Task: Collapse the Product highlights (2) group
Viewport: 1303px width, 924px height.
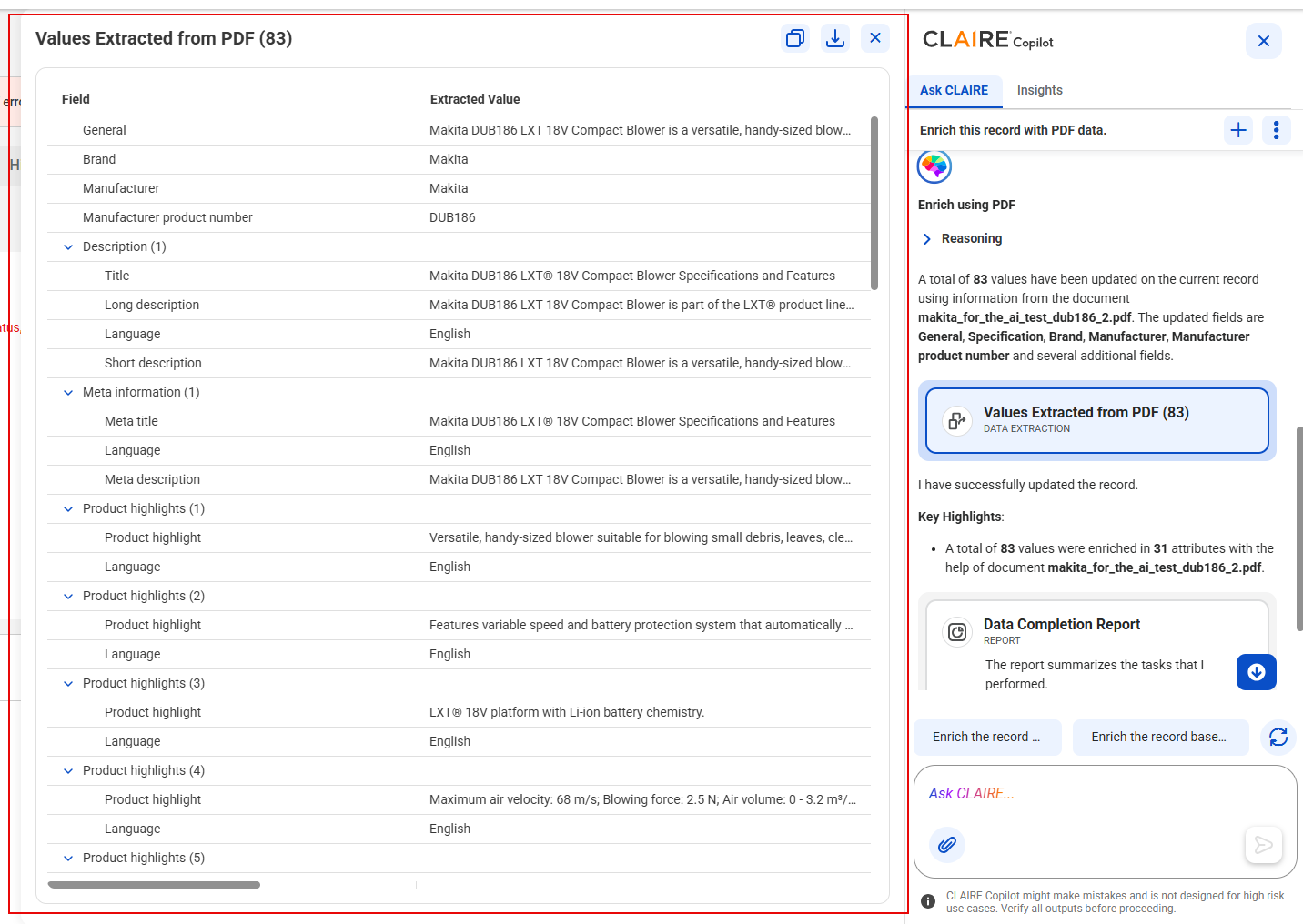Action: click(x=68, y=596)
